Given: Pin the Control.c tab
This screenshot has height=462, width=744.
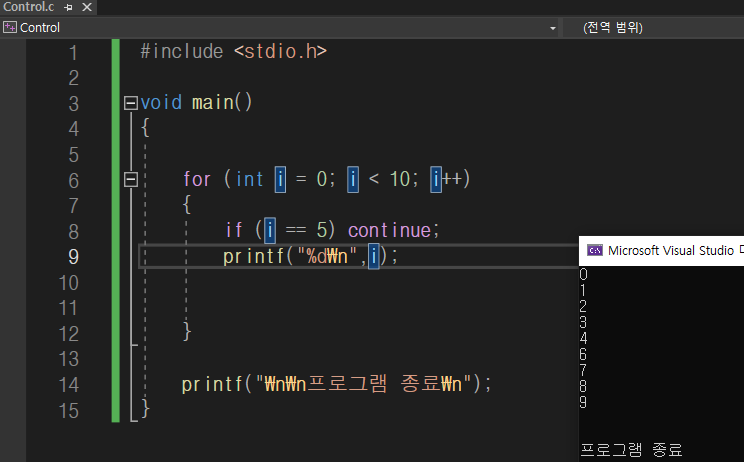Looking at the screenshot, I should coord(68,7).
